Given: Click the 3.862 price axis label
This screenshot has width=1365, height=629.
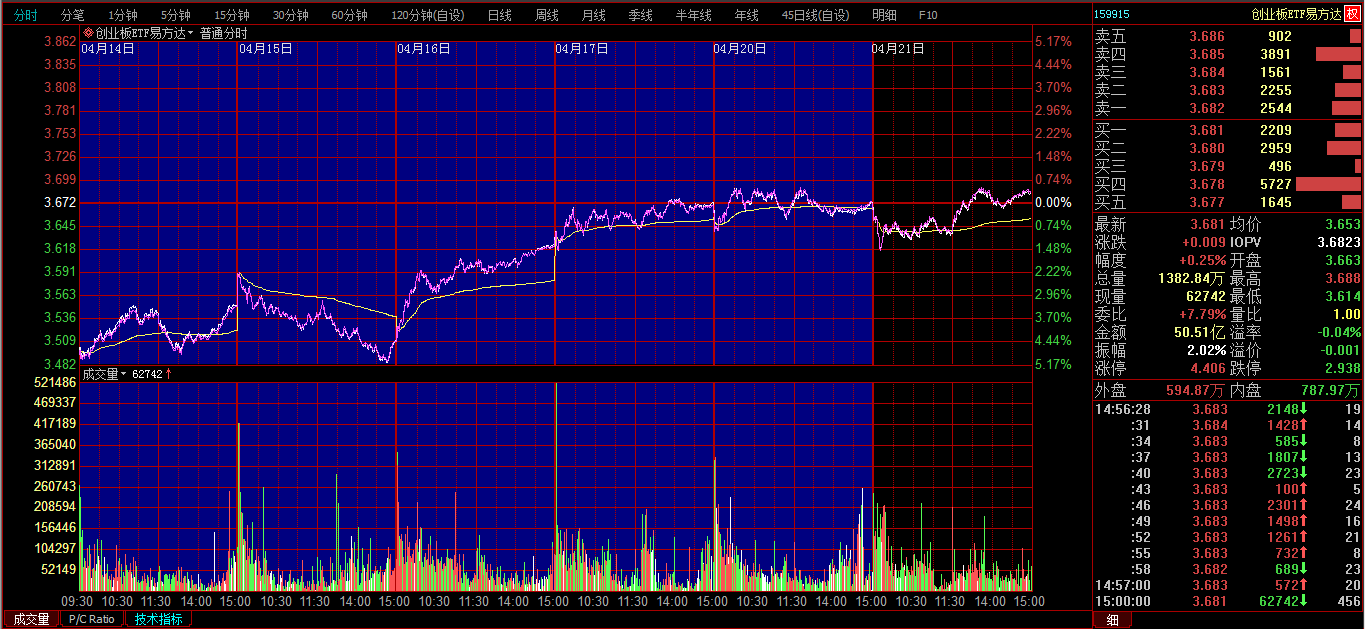Looking at the screenshot, I should point(60,41).
